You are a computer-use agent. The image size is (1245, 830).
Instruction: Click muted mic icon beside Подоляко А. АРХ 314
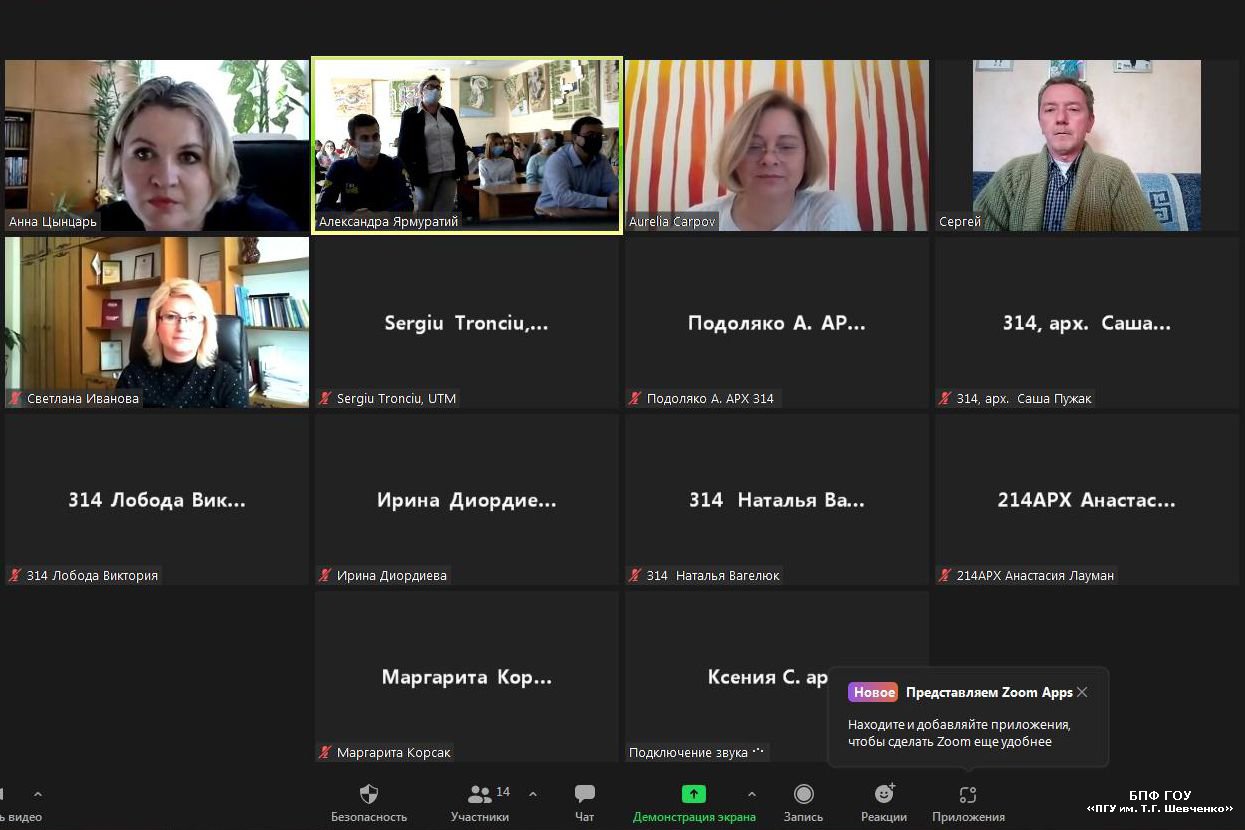pos(635,398)
